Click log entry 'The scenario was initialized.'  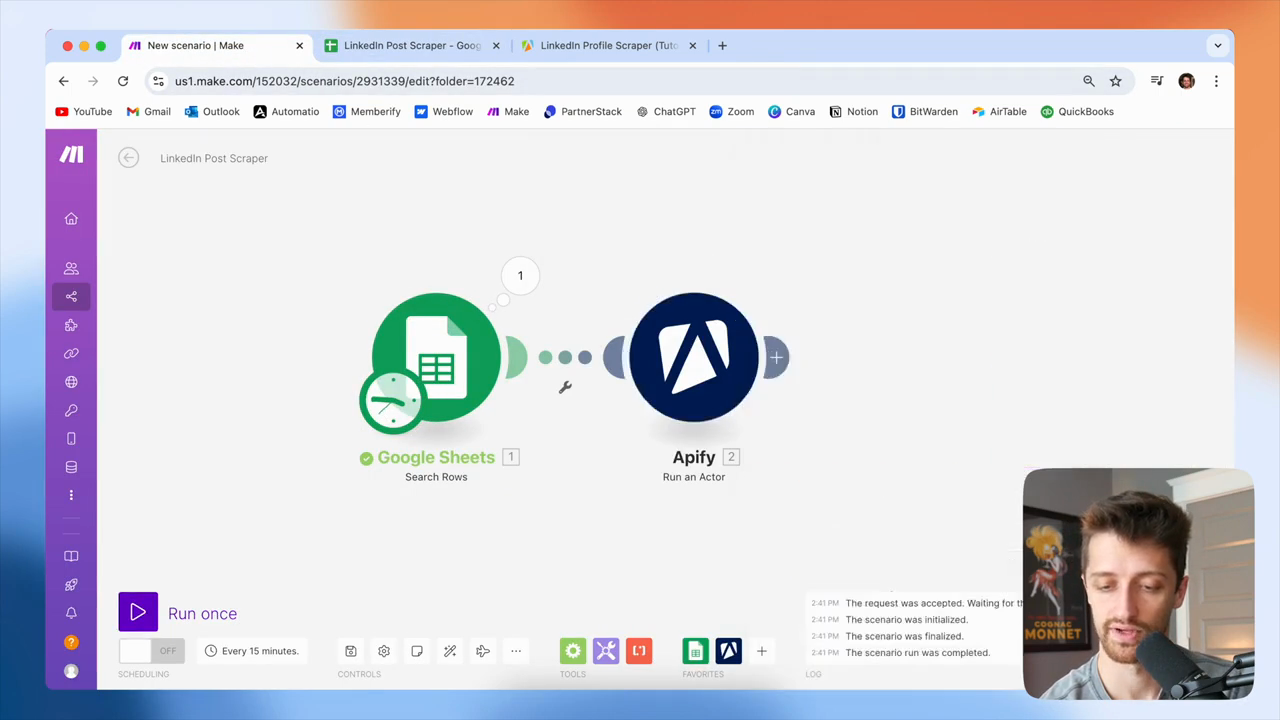tap(907, 620)
